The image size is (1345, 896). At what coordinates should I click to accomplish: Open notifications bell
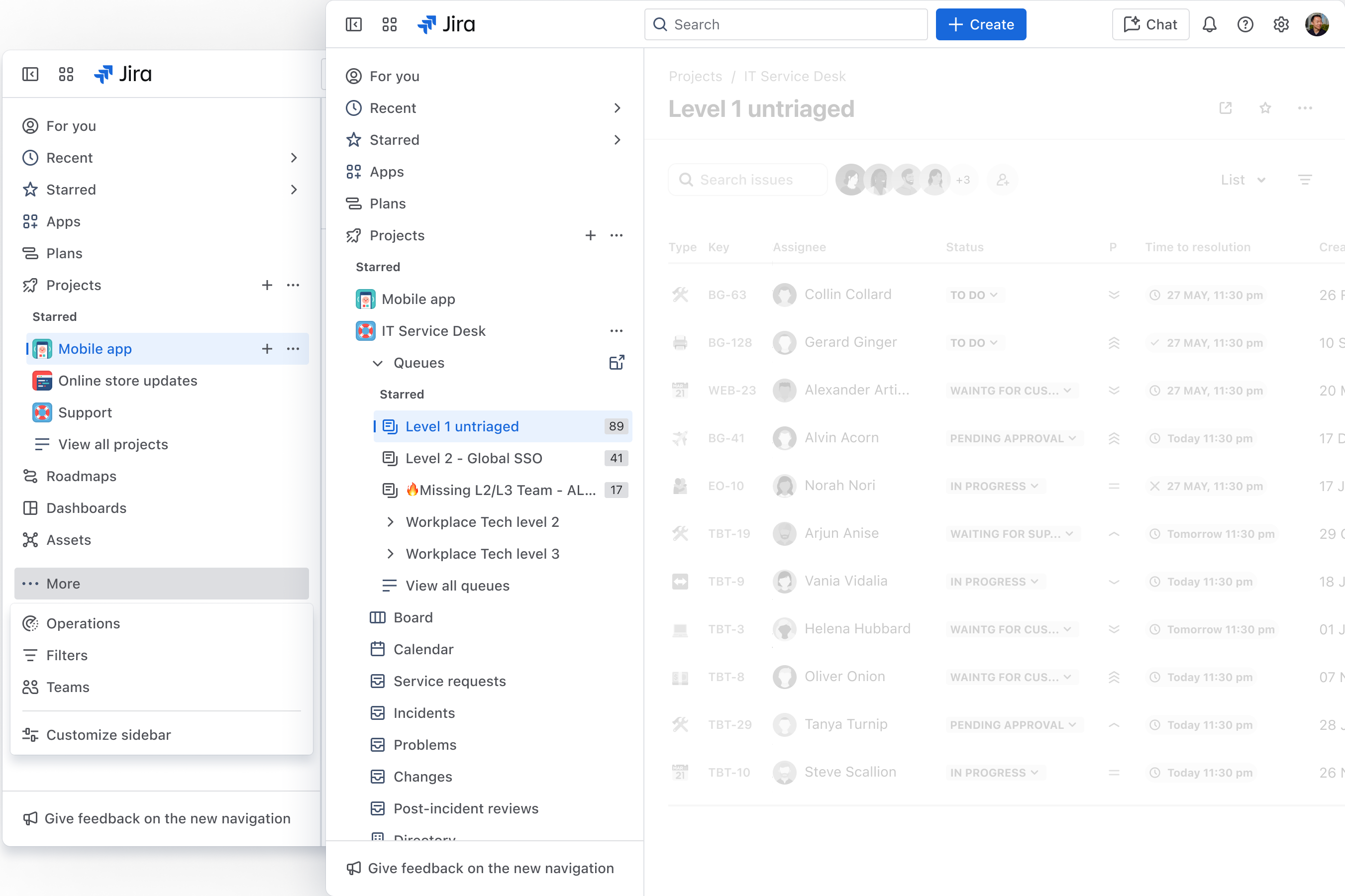coord(1209,24)
